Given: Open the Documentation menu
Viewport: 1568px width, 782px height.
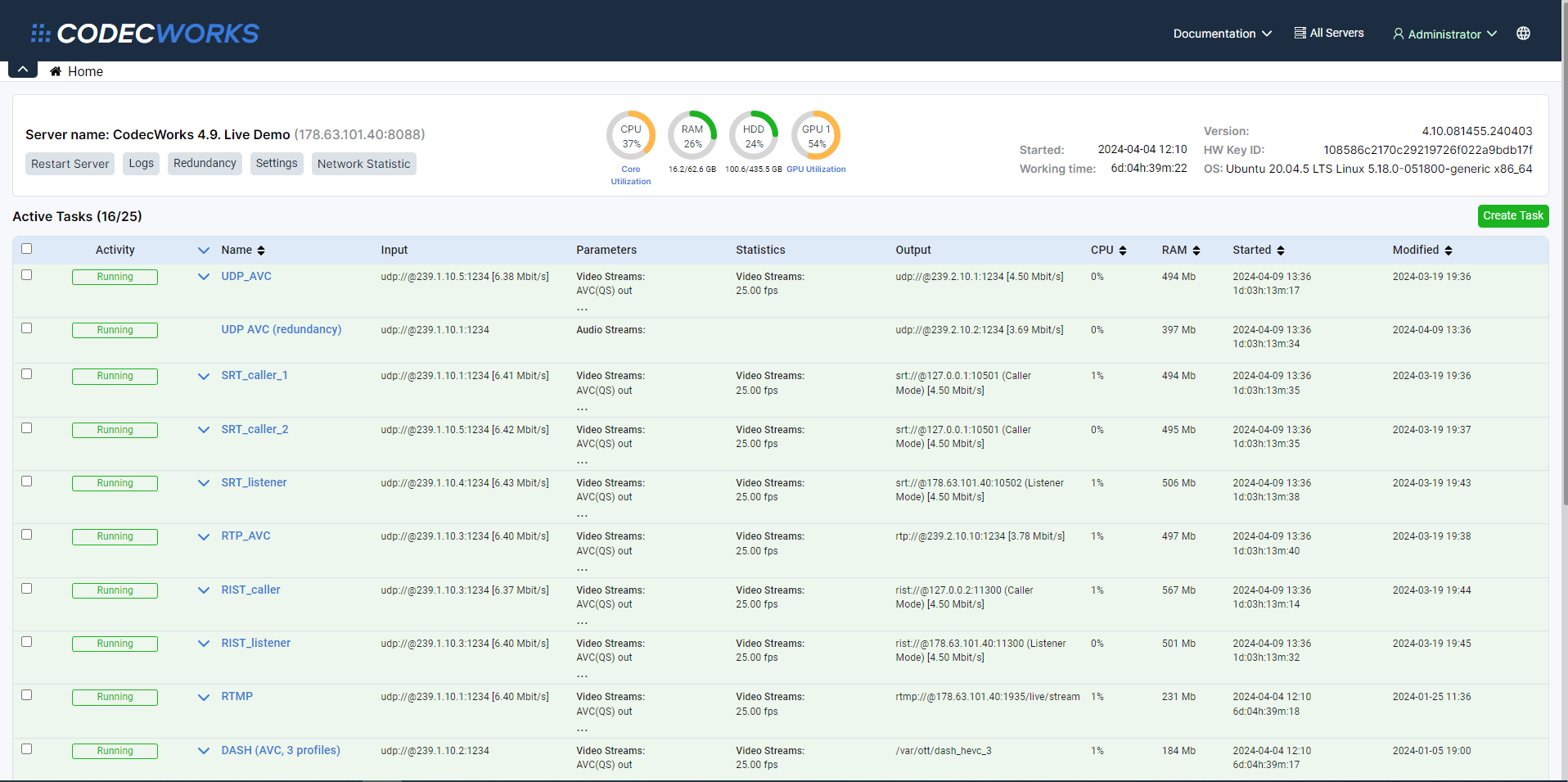Looking at the screenshot, I should point(1222,34).
